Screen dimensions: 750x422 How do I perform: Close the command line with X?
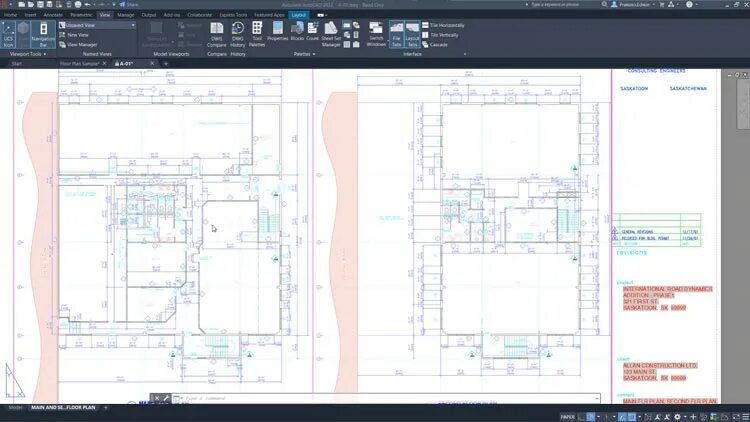(156, 398)
